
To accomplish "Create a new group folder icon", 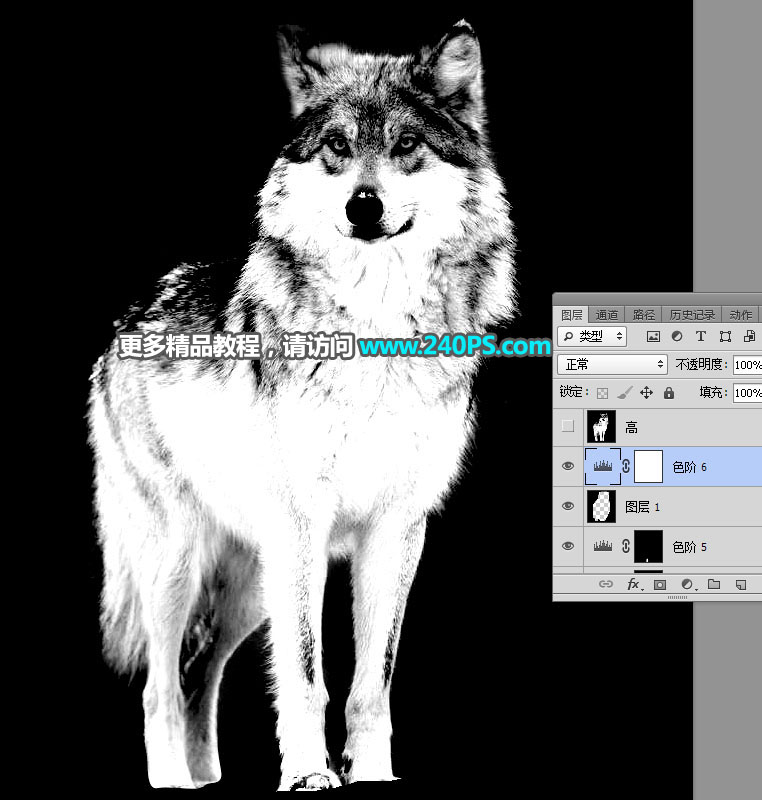I will (x=714, y=584).
